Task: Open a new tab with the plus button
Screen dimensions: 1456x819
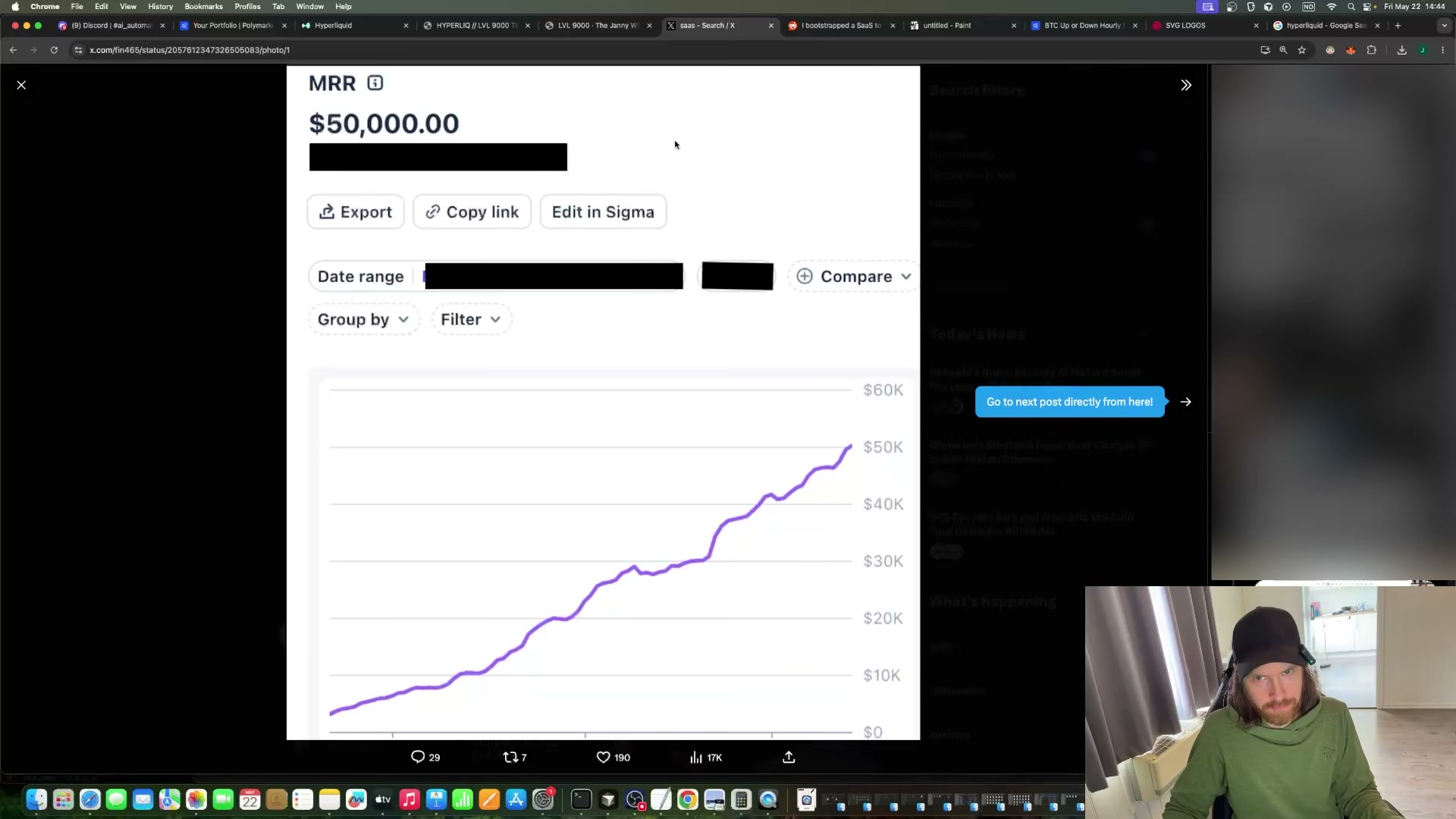Action: click(x=1398, y=25)
